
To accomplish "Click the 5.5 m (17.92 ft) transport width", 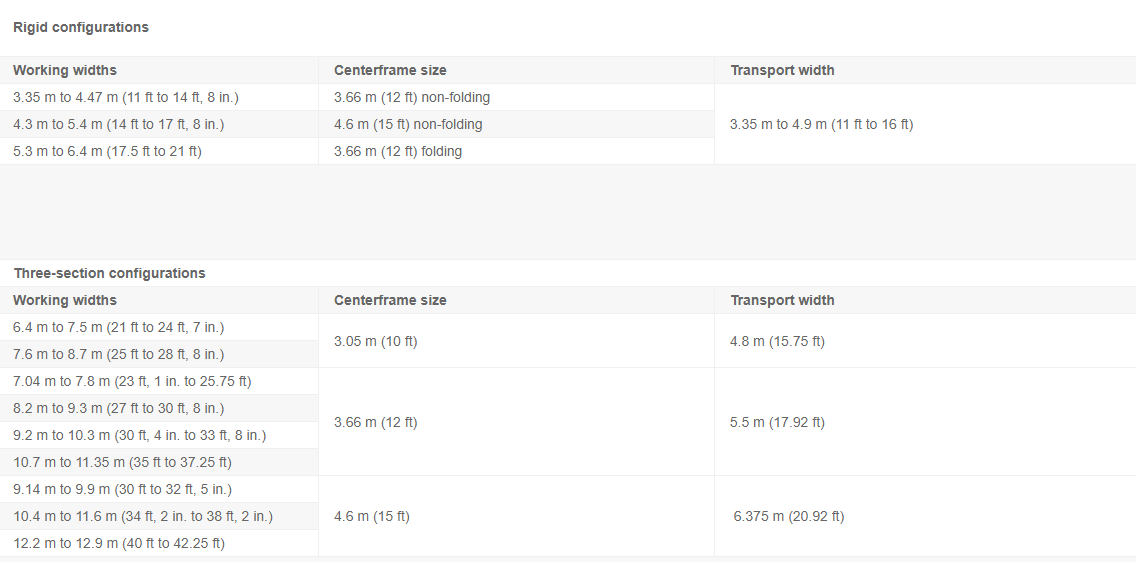I will click(777, 422).
